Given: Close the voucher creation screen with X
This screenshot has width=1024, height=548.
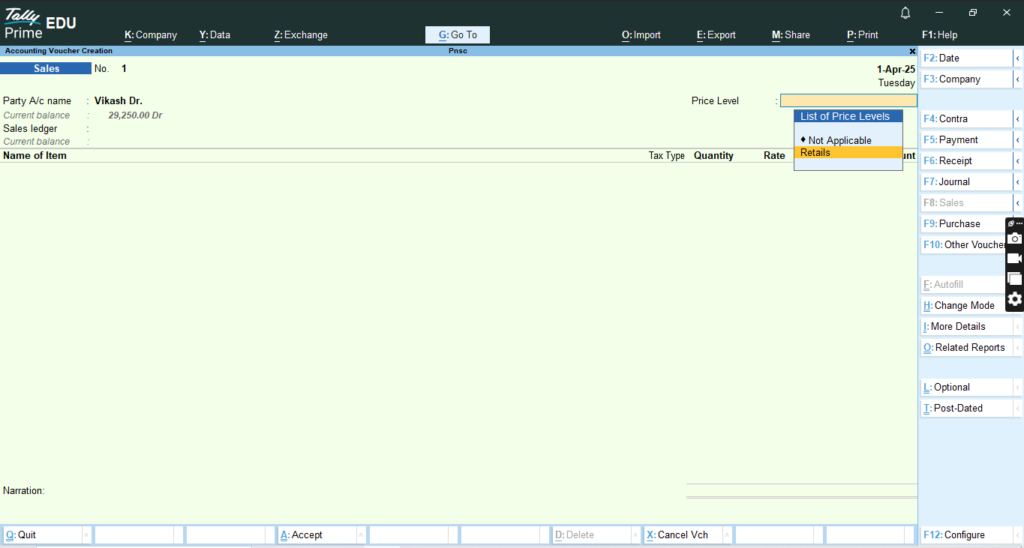Looking at the screenshot, I should 912,51.
